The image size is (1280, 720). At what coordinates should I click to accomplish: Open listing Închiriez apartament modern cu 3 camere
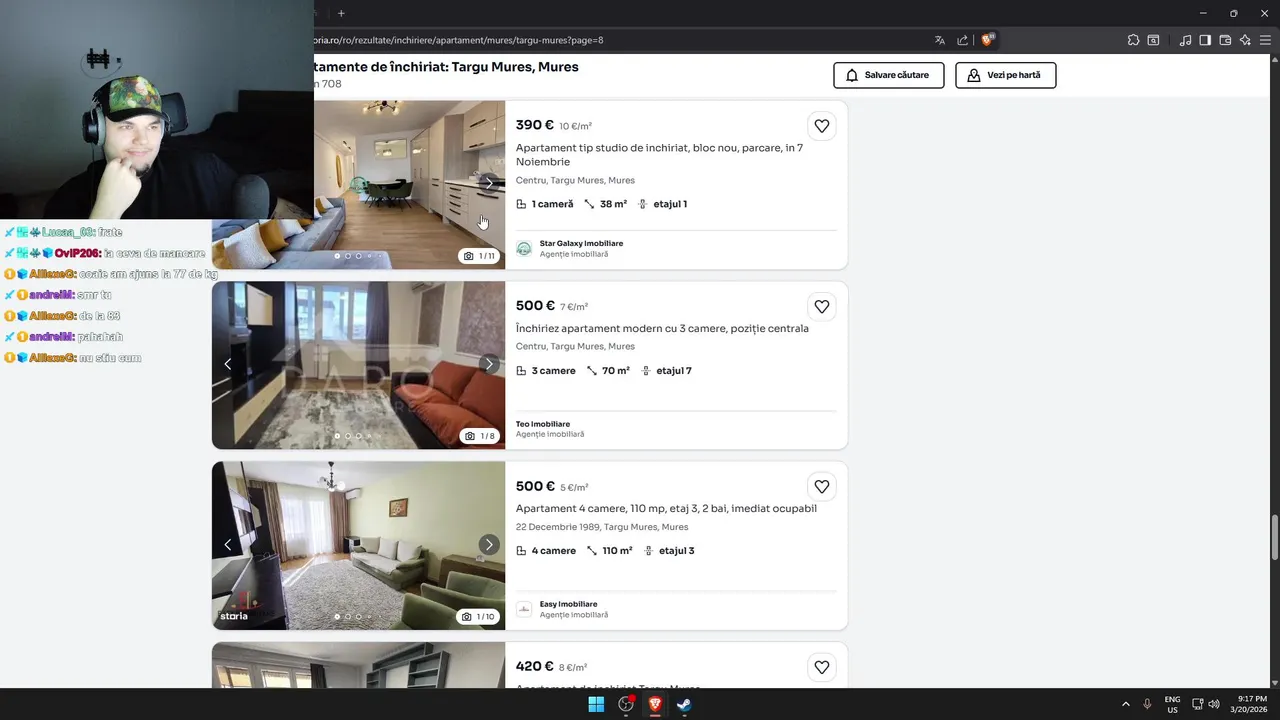662,328
